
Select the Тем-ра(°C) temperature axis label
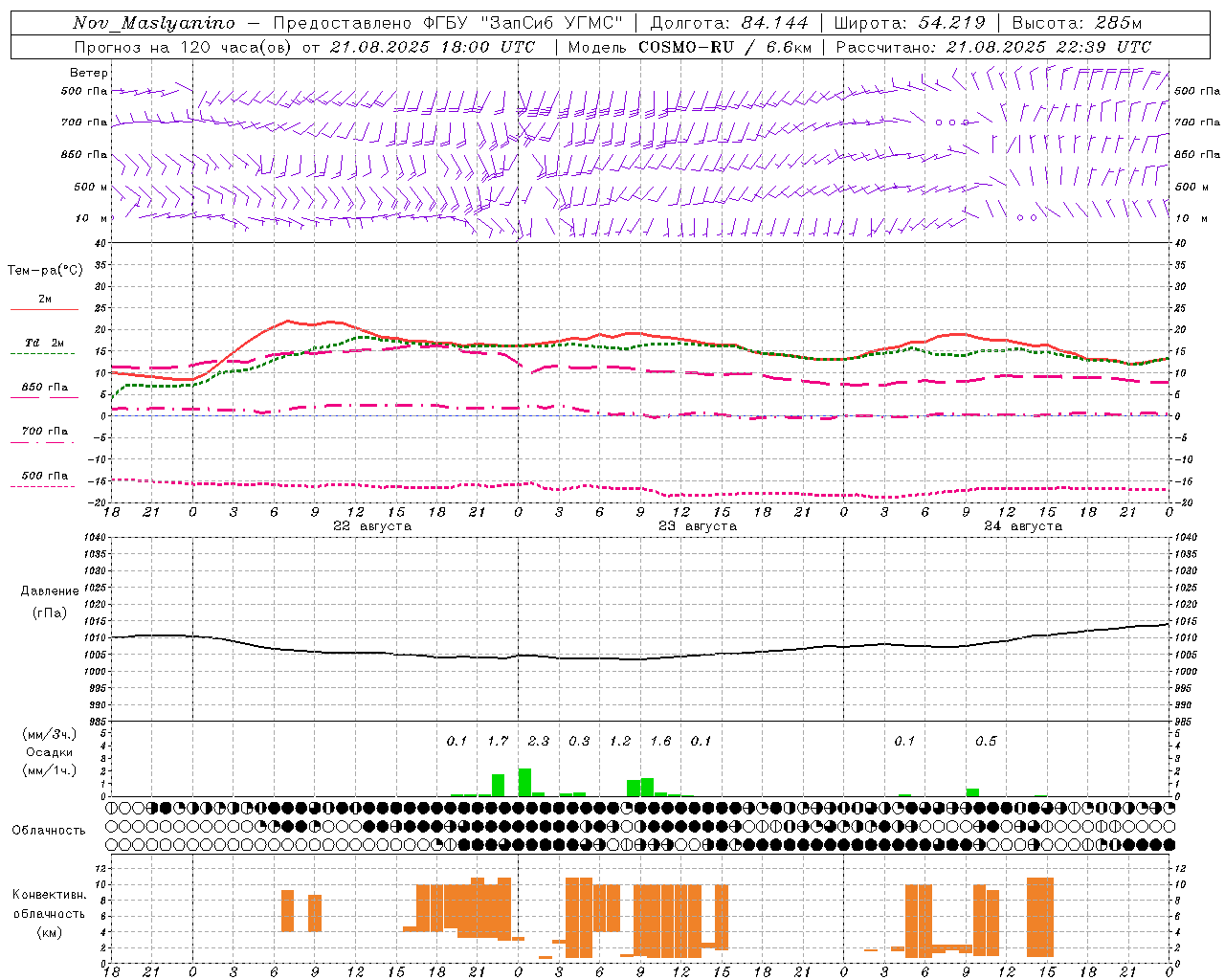(45, 271)
